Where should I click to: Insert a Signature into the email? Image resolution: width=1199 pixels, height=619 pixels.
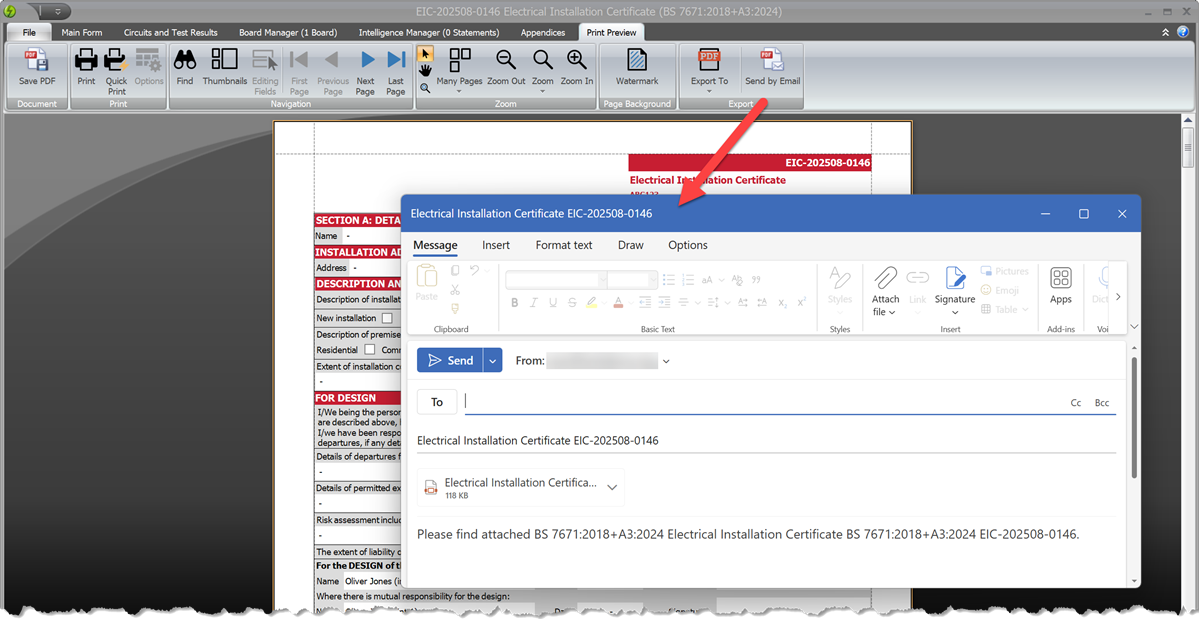[954, 290]
